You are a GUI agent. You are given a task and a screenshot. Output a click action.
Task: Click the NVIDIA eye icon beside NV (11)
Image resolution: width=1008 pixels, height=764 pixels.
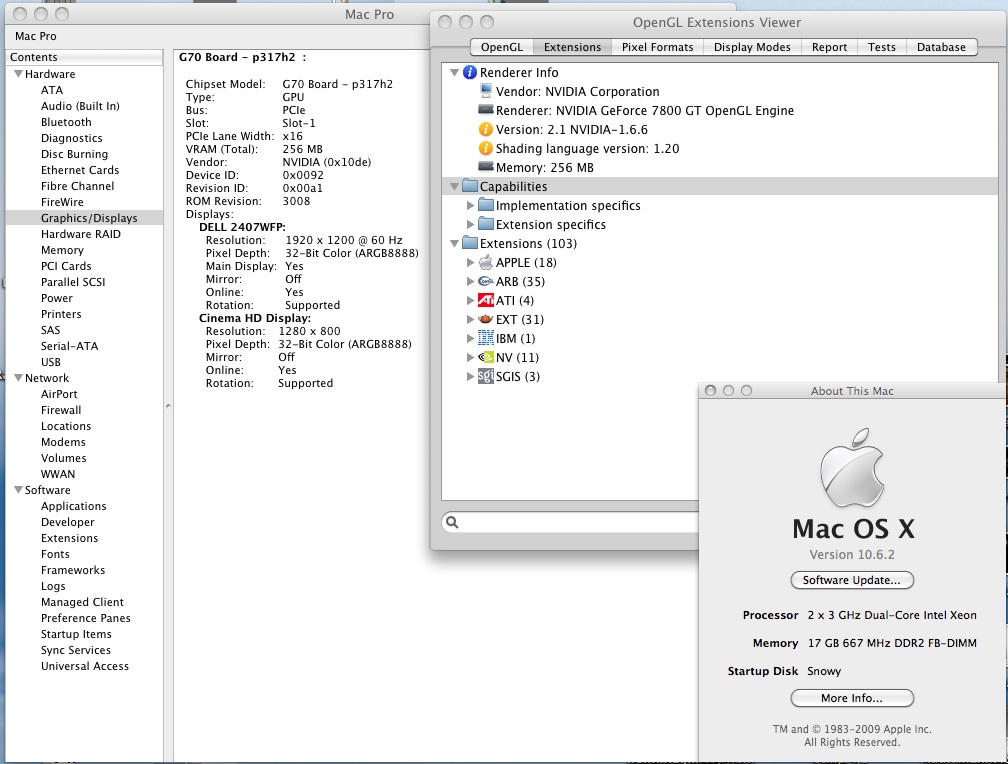(486, 357)
